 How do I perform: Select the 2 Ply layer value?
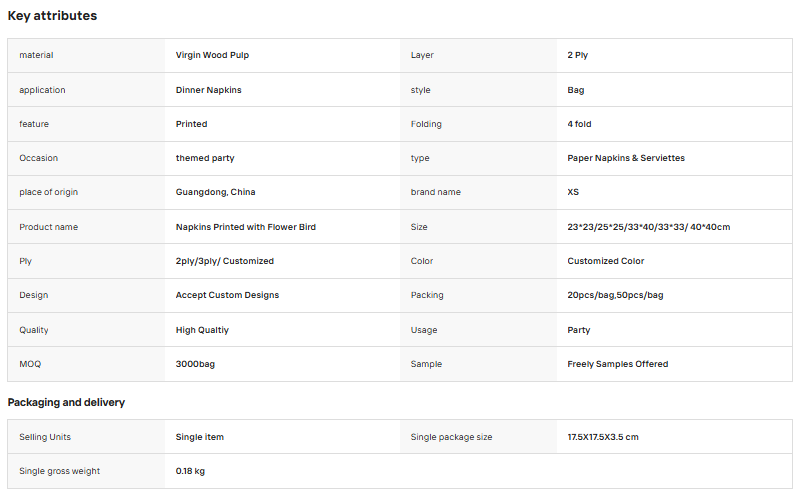point(578,55)
